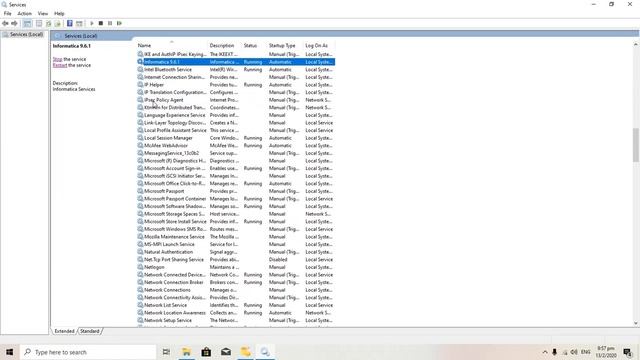Click the scroll-up arrow of services list
Image resolution: width=640 pixels, height=360 pixels.
pyautogui.click(x=636, y=44)
